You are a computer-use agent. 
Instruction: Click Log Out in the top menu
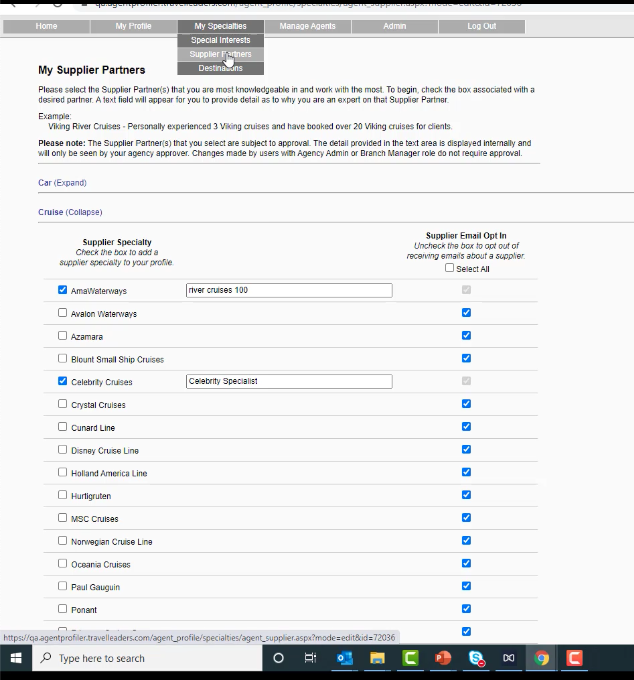(481, 26)
